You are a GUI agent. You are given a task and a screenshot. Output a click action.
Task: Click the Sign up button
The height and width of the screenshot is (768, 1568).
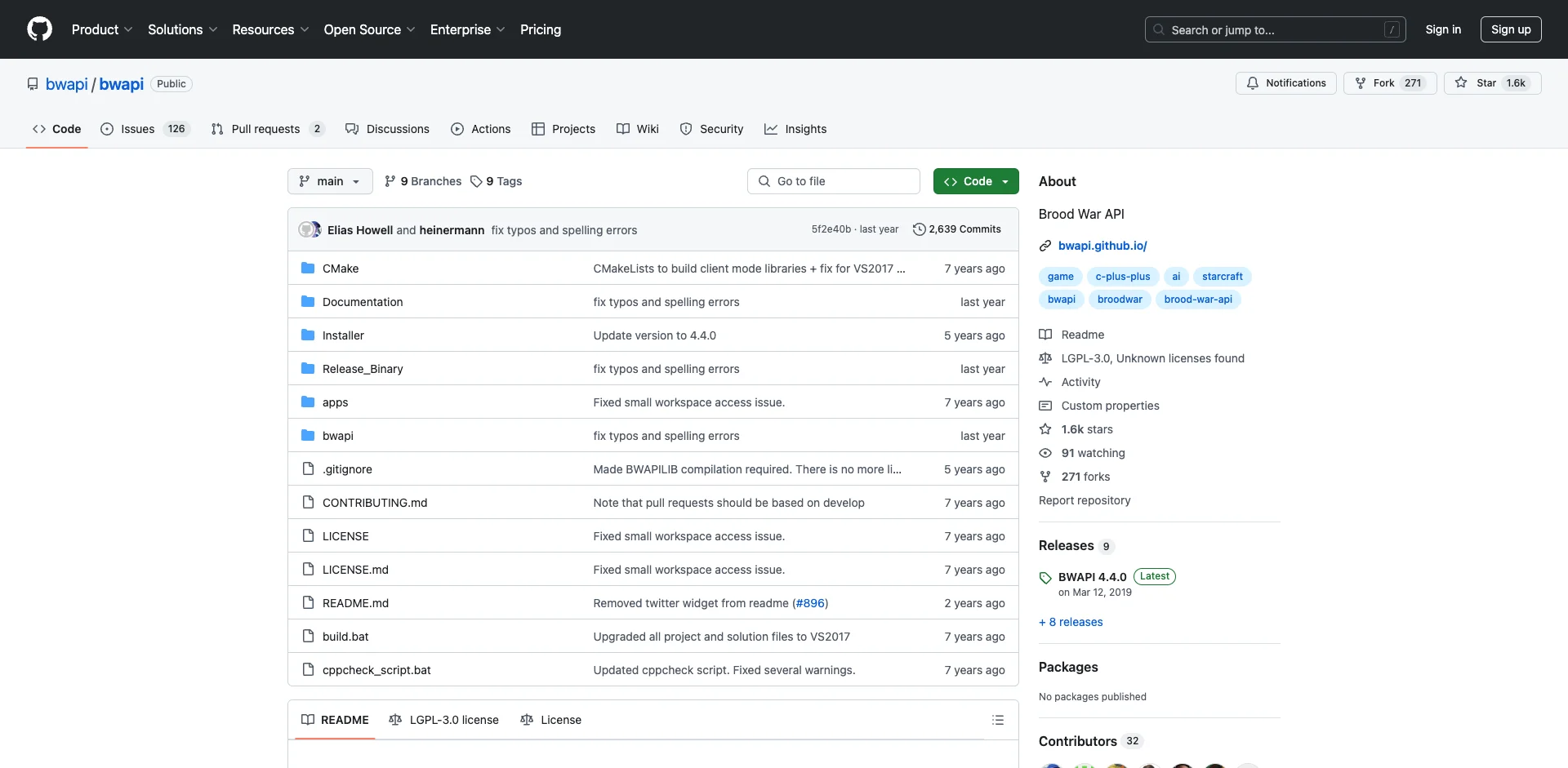click(1511, 29)
